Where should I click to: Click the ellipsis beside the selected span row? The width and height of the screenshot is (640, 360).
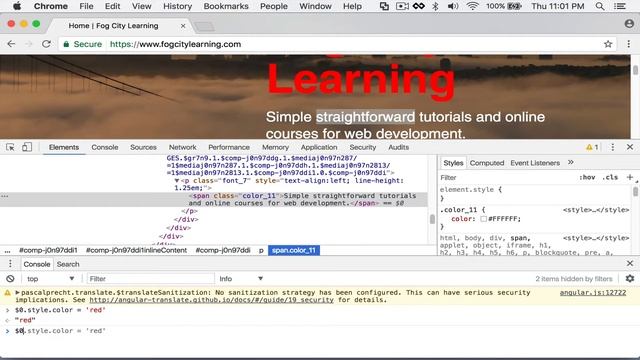coord(4,196)
